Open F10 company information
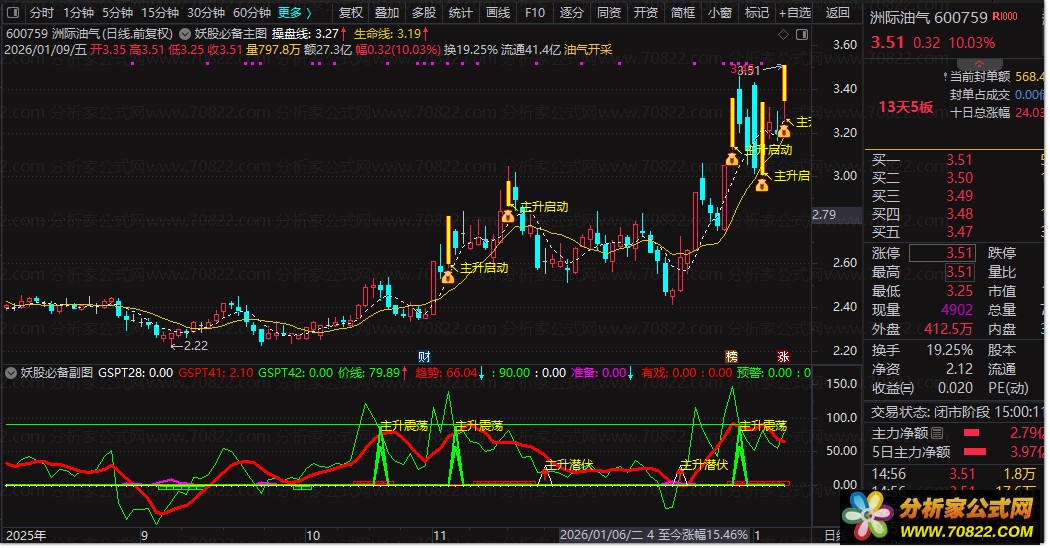1050x548 pixels. click(x=534, y=13)
